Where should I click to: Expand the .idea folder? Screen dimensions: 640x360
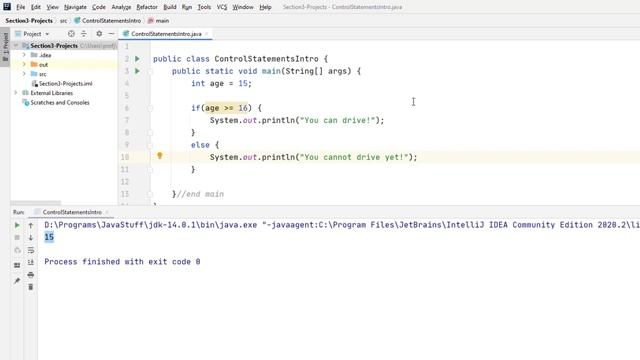tap(24, 55)
